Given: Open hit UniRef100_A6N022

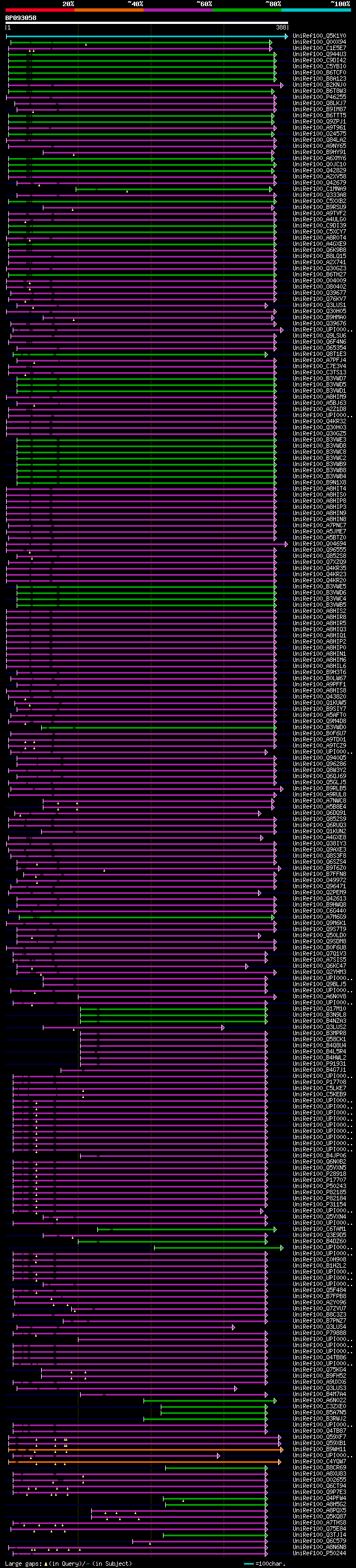Looking at the screenshot, I should [x=319, y=1400].
